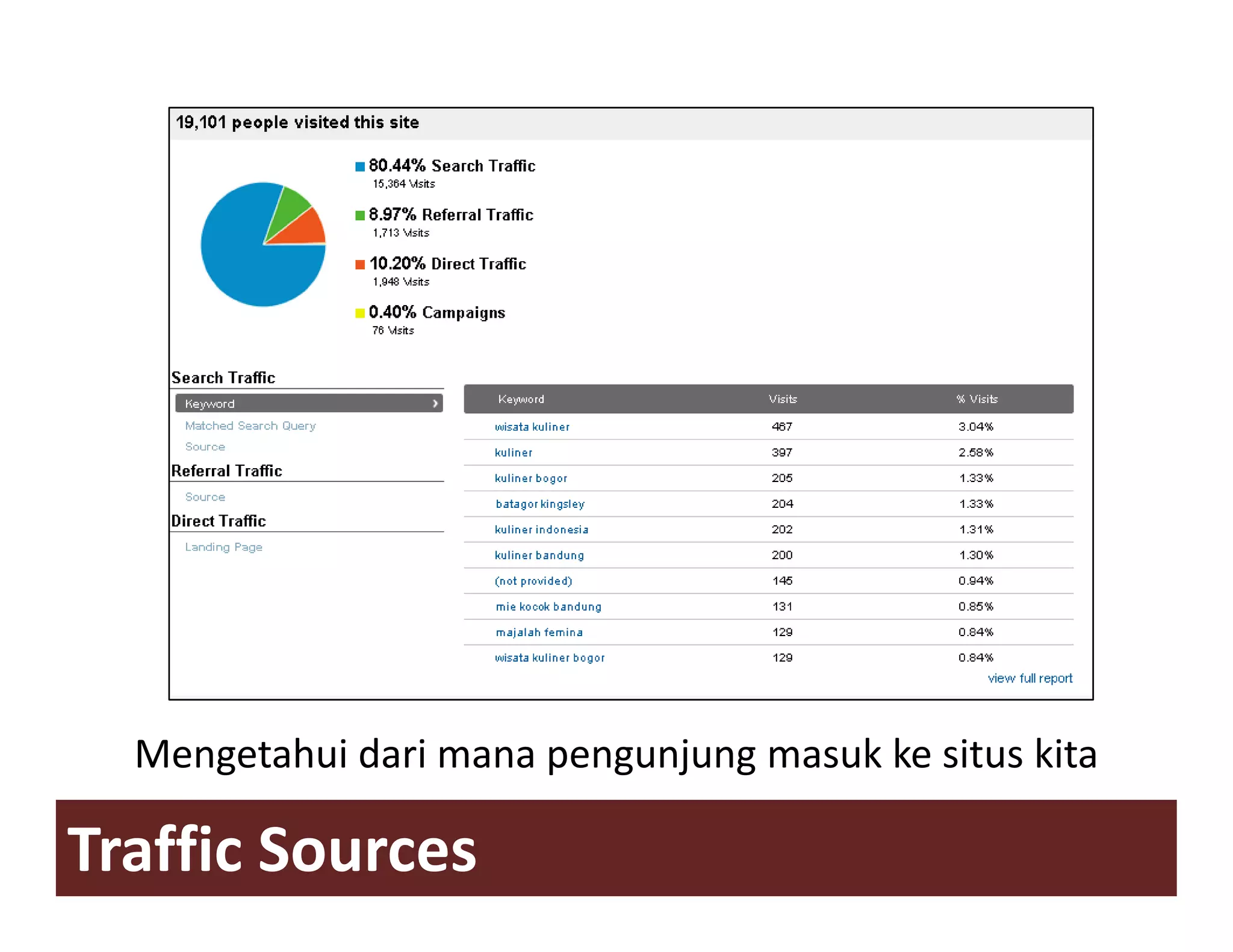Open keyword 'batagor kingsley' link
Screen dimensions: 1233x952
tap(540, 504)
